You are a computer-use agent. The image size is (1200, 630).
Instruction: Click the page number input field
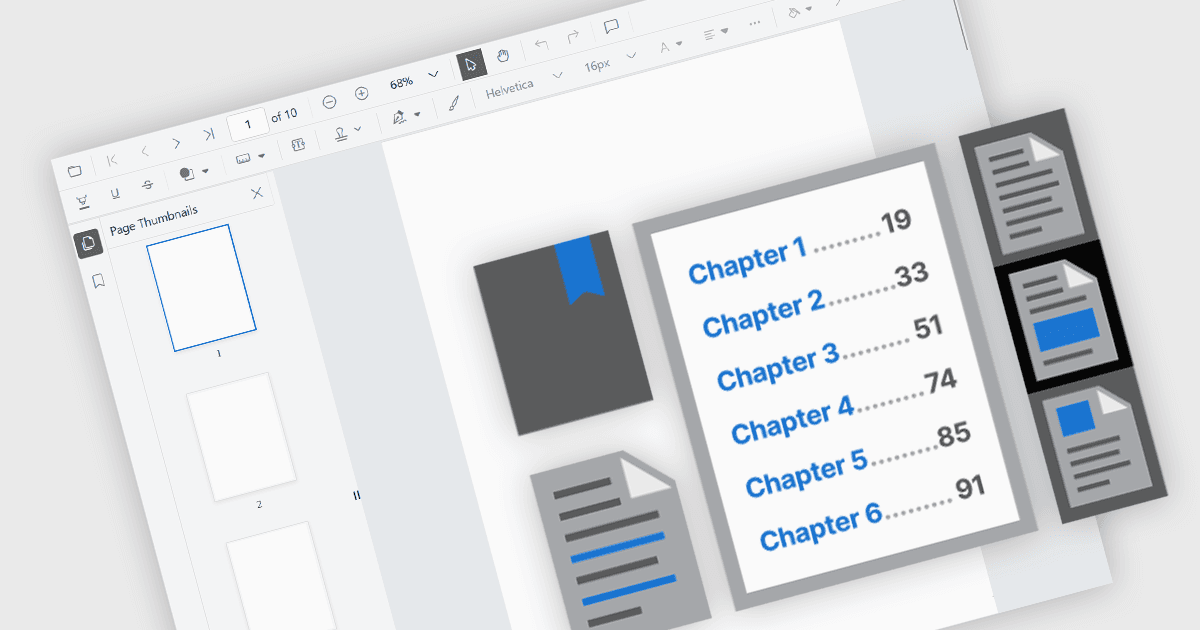(x=248, y=123)
